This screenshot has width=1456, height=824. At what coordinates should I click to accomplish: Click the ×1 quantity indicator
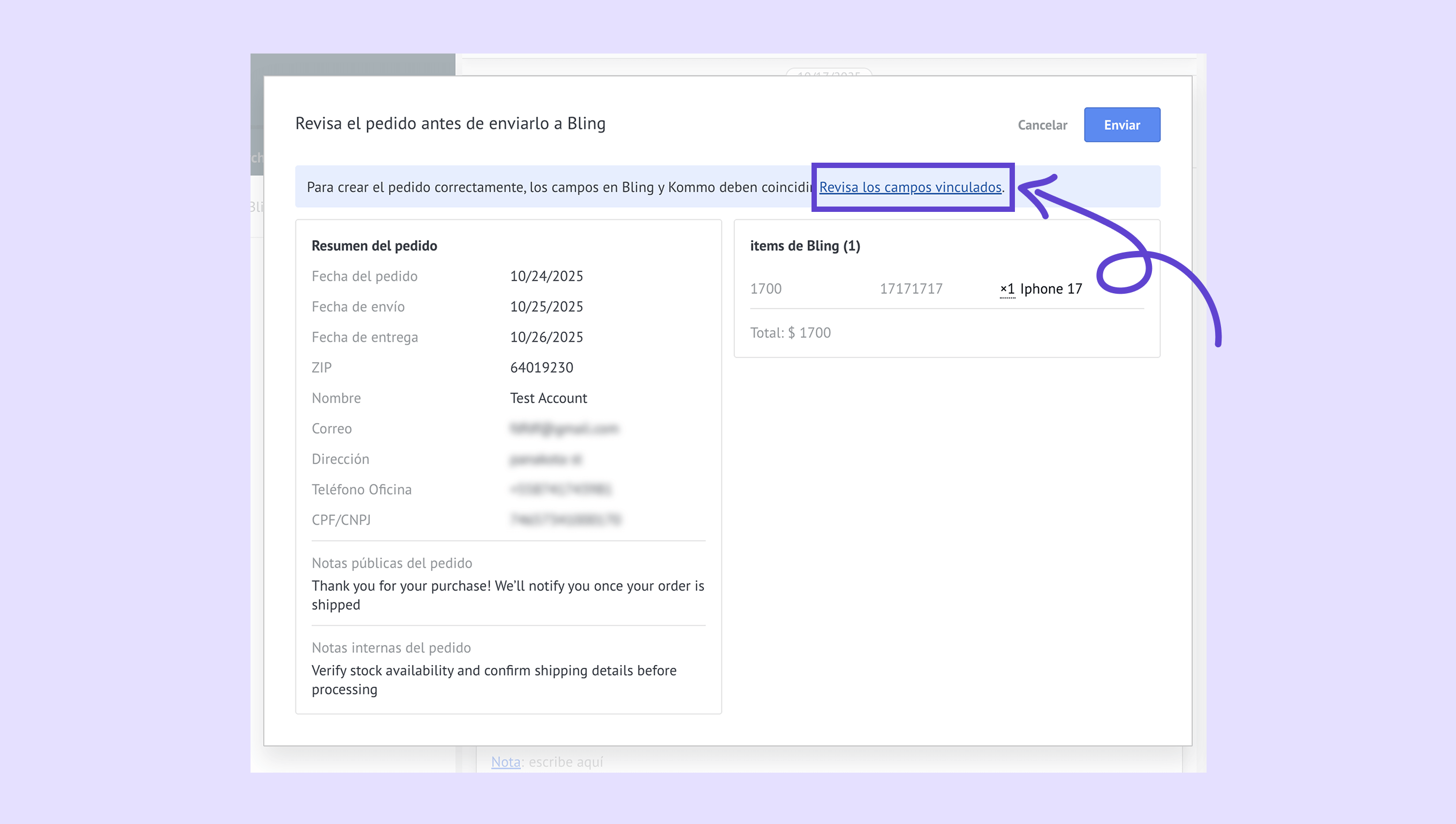pos(1007,288)
